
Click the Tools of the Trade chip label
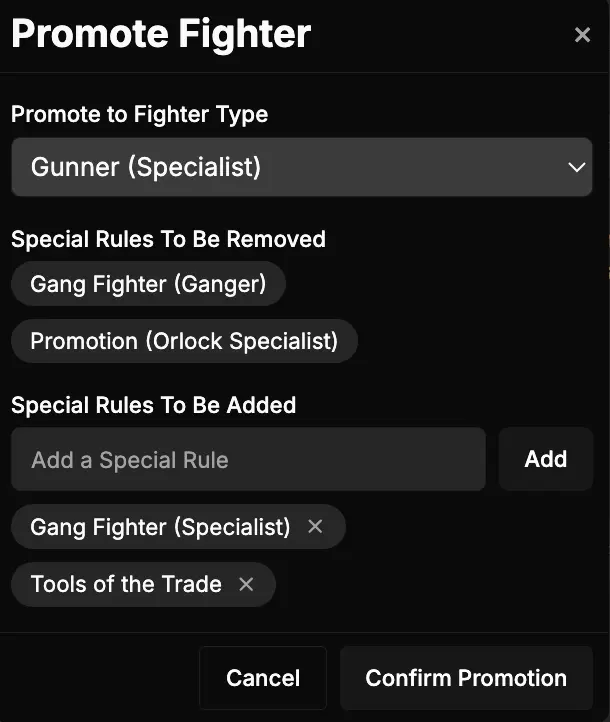coord(126,584)
